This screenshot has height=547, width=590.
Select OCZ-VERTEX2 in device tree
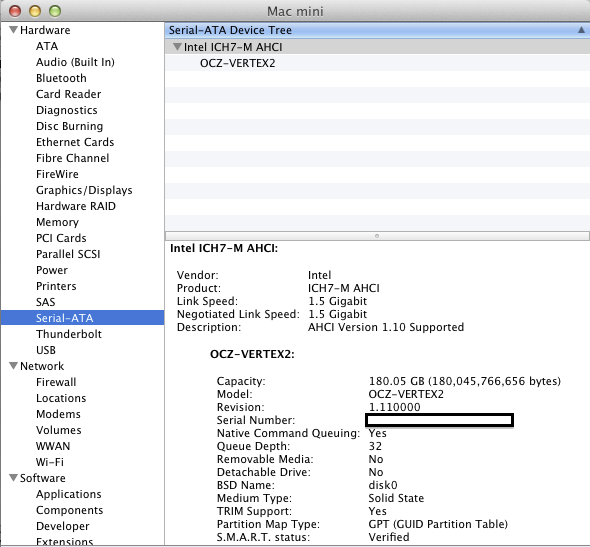point(237,63)
